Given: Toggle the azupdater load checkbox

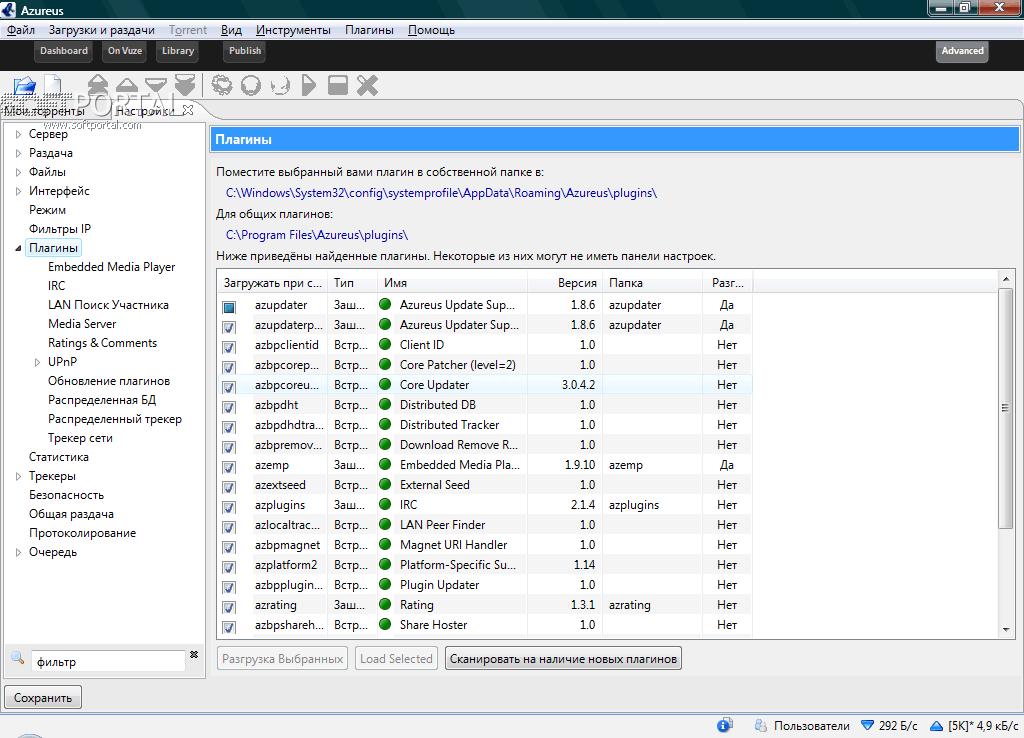Looking at the screenshot, I should 229,307.
